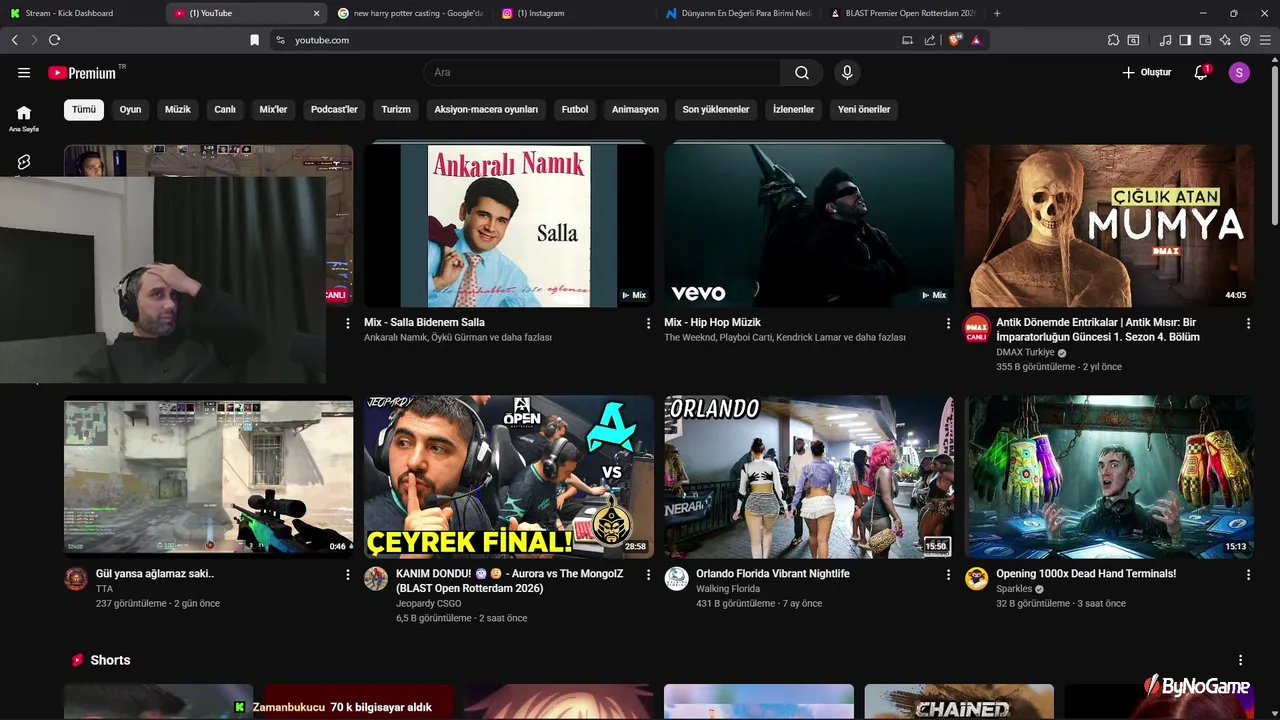Open the DMAX Türkiye channel avatar
Screen dimensions: 1280x720
[x=976, y=328]
